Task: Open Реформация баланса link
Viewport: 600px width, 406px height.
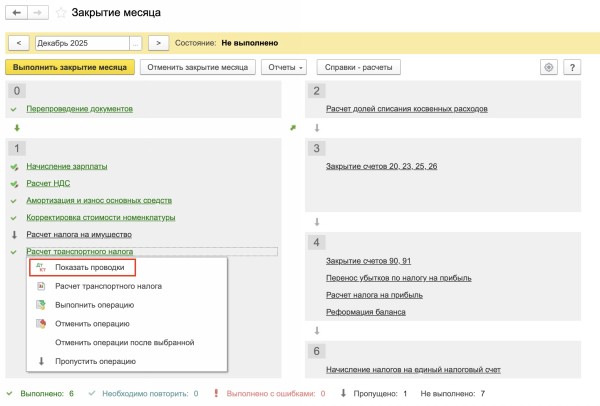Action: pos(366,312)
